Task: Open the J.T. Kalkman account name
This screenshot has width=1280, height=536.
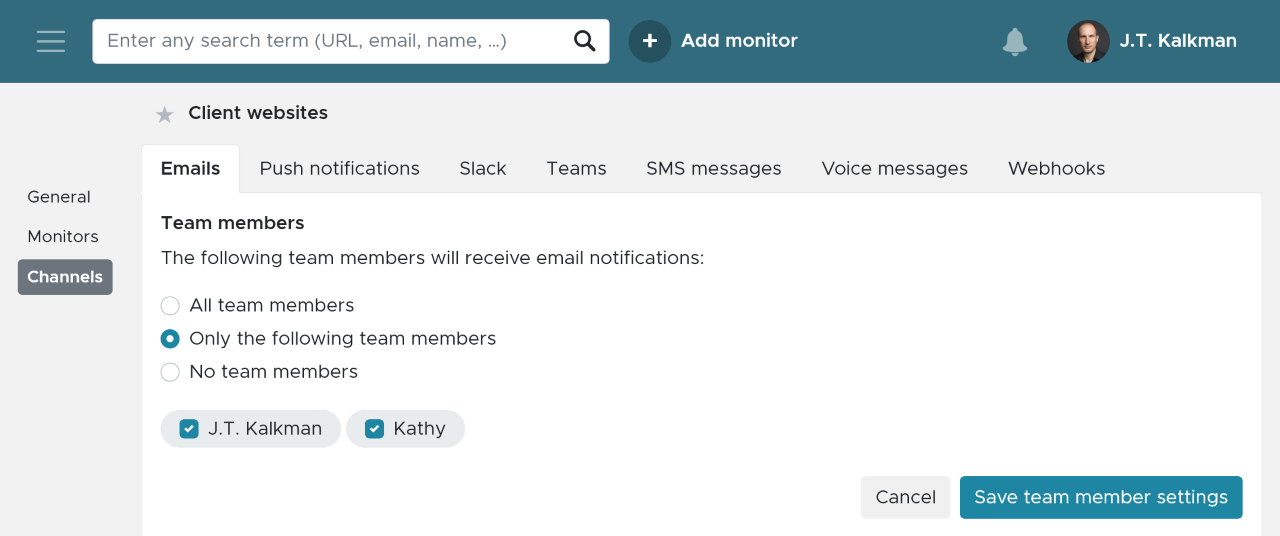Action: point(1178,41)
